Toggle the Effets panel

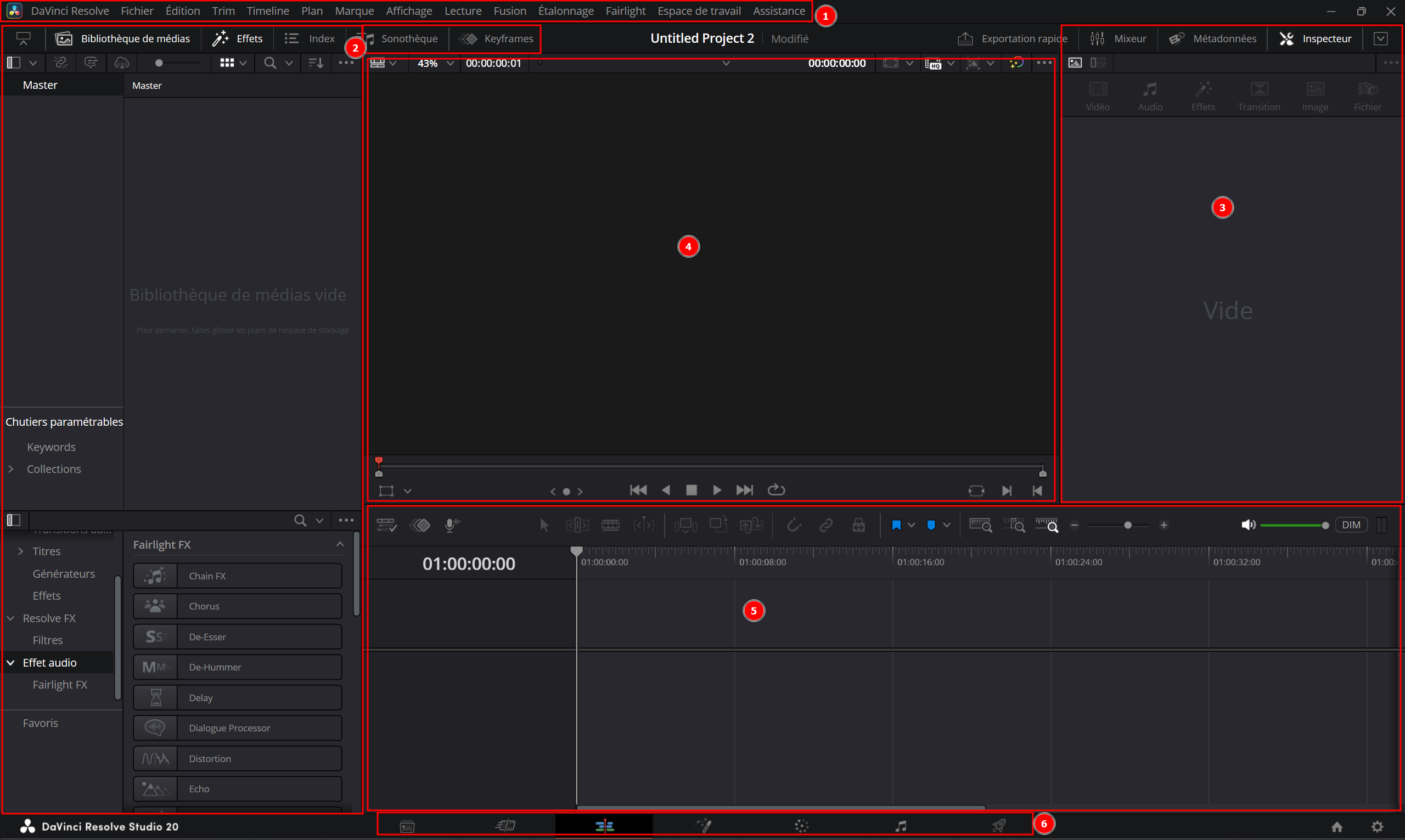click(237, 38)
